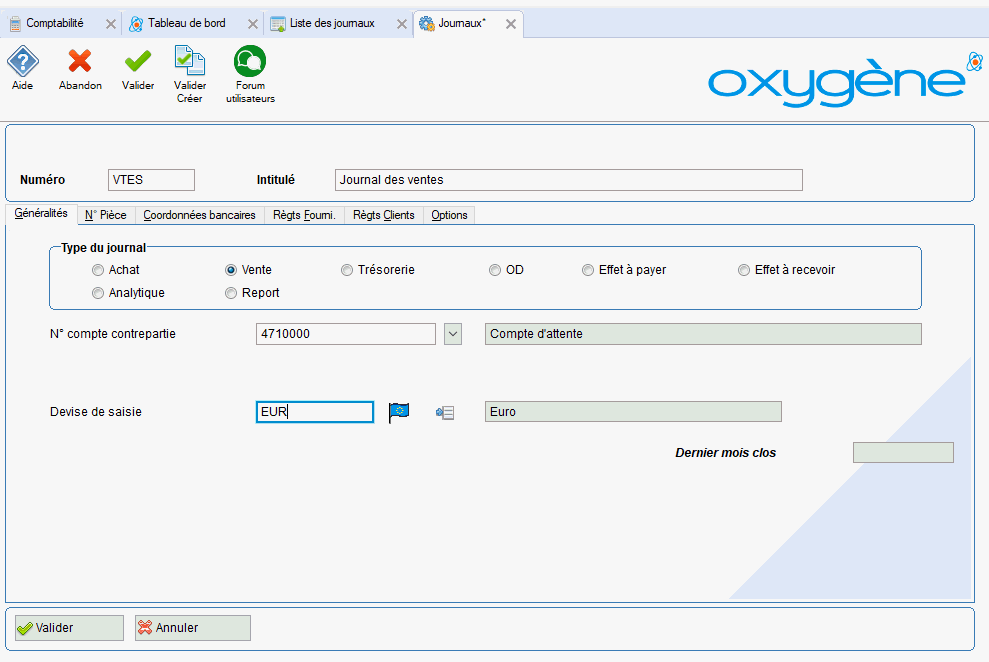This screenshot has width=989, height=662.
Task: Open the Généralités tab
Action: pos(41,214)
